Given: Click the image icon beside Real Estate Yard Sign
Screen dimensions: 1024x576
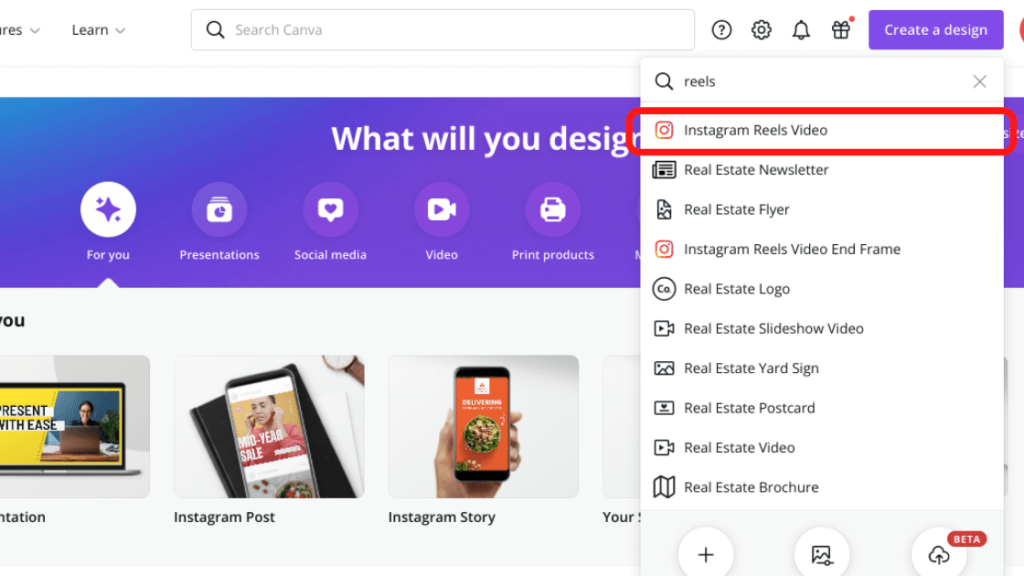Looking at the screenshot, I should tap(664, 368).
